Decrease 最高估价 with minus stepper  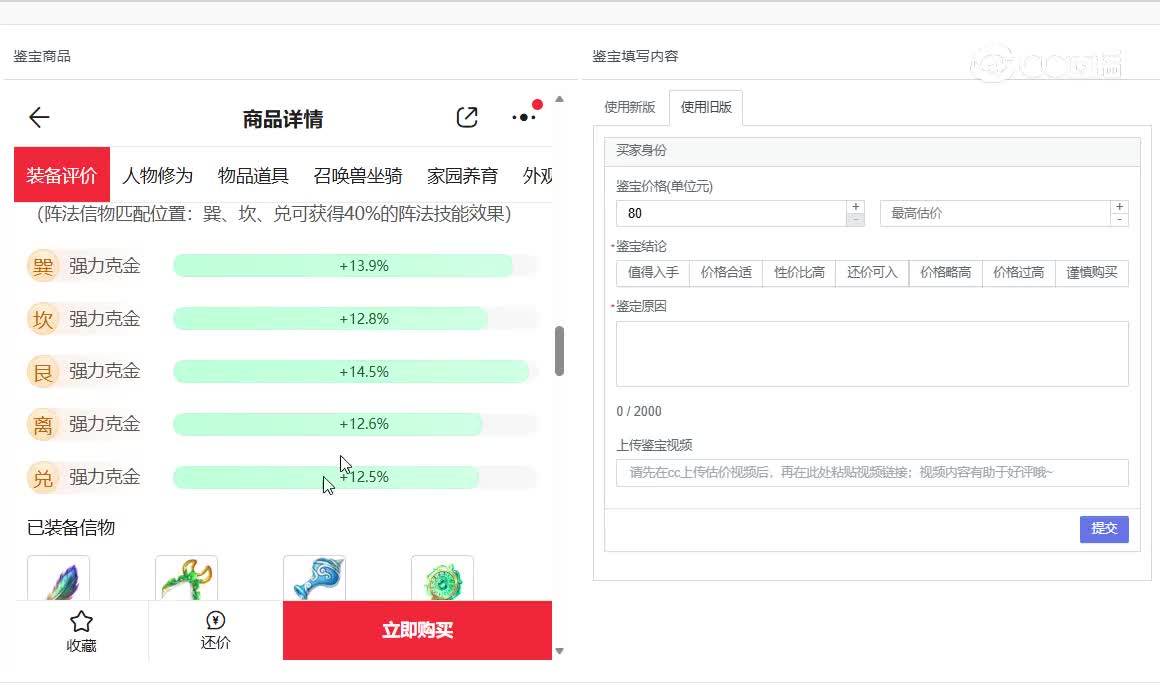(x=1119, y=220)
